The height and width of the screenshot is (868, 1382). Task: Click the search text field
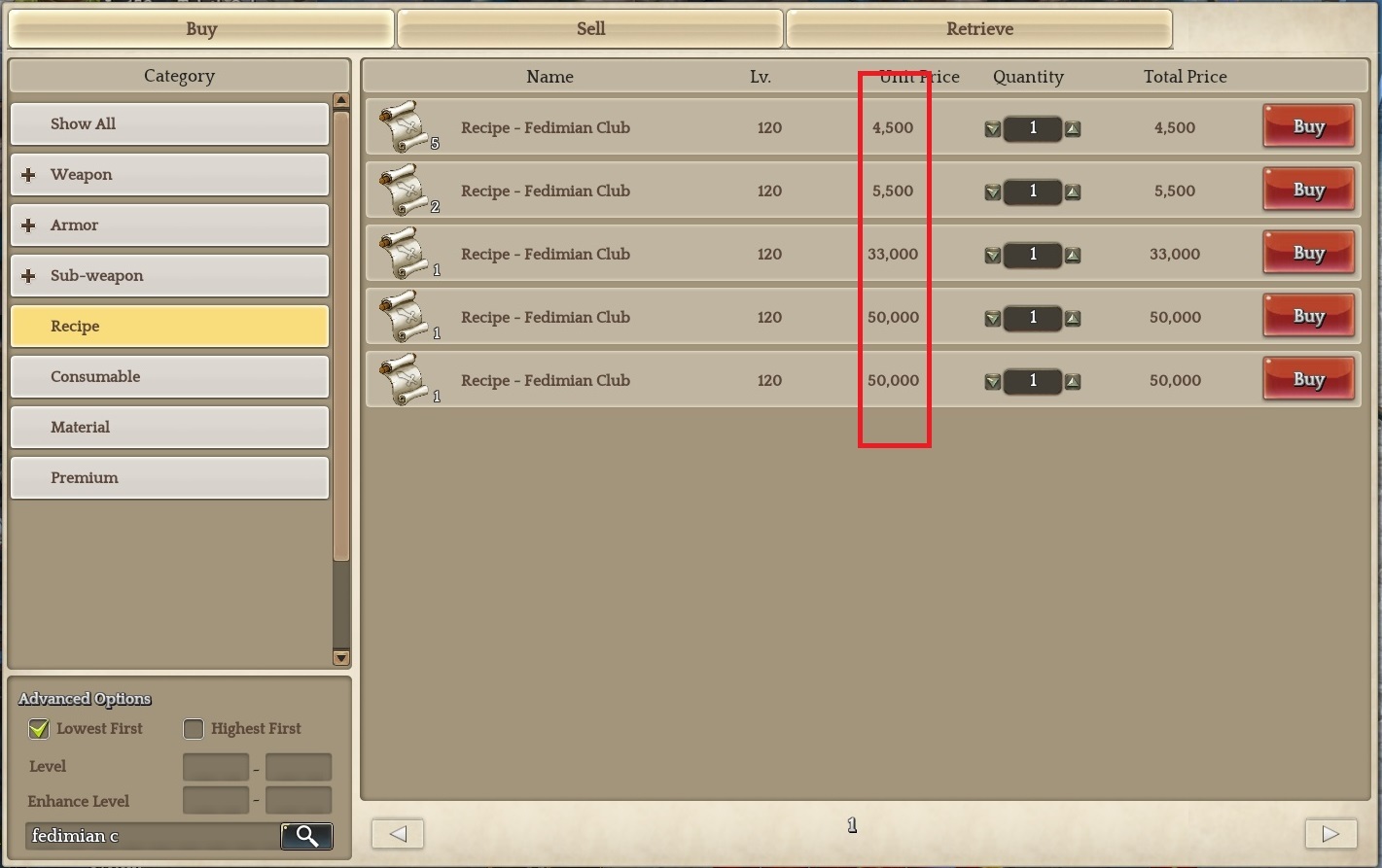[154, 836]
